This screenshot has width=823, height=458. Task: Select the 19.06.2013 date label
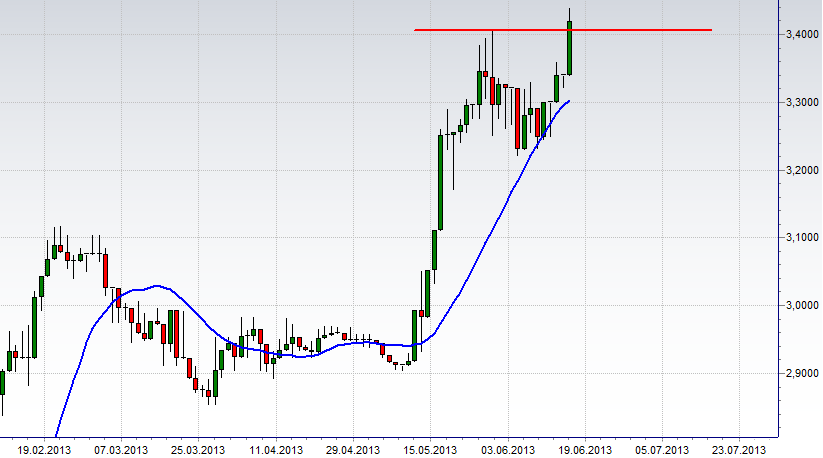585,450
